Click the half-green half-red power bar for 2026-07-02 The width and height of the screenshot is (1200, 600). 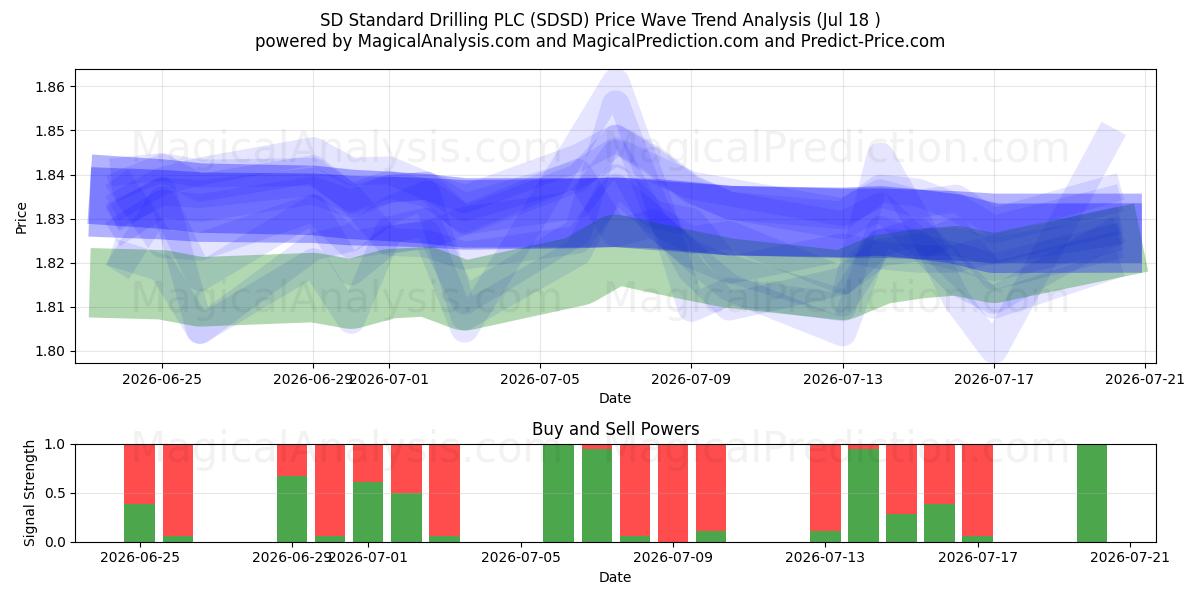pyautogui.click(x=406, y=493)
